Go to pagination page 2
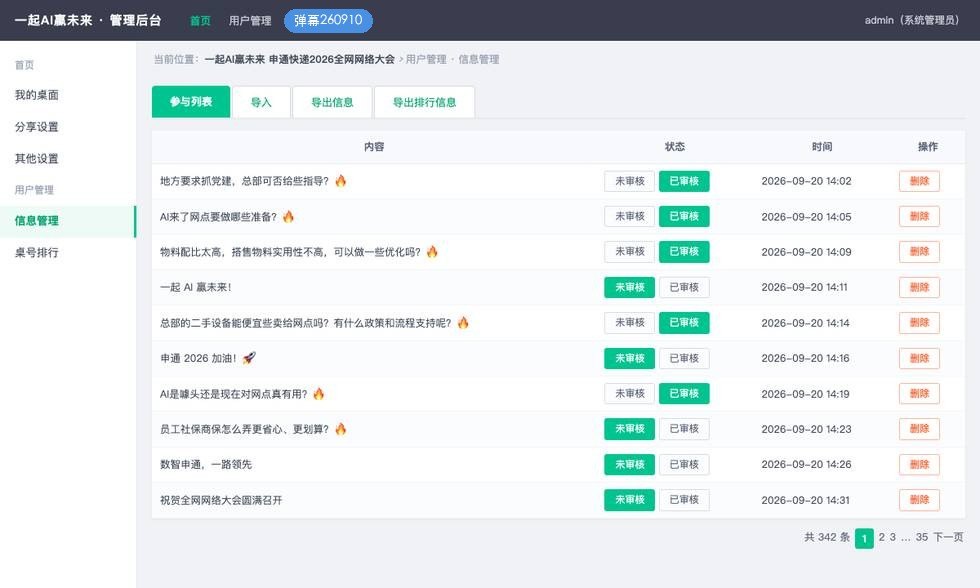The height and width of the screenshot is (588, 980). click(x=881, y=537)
